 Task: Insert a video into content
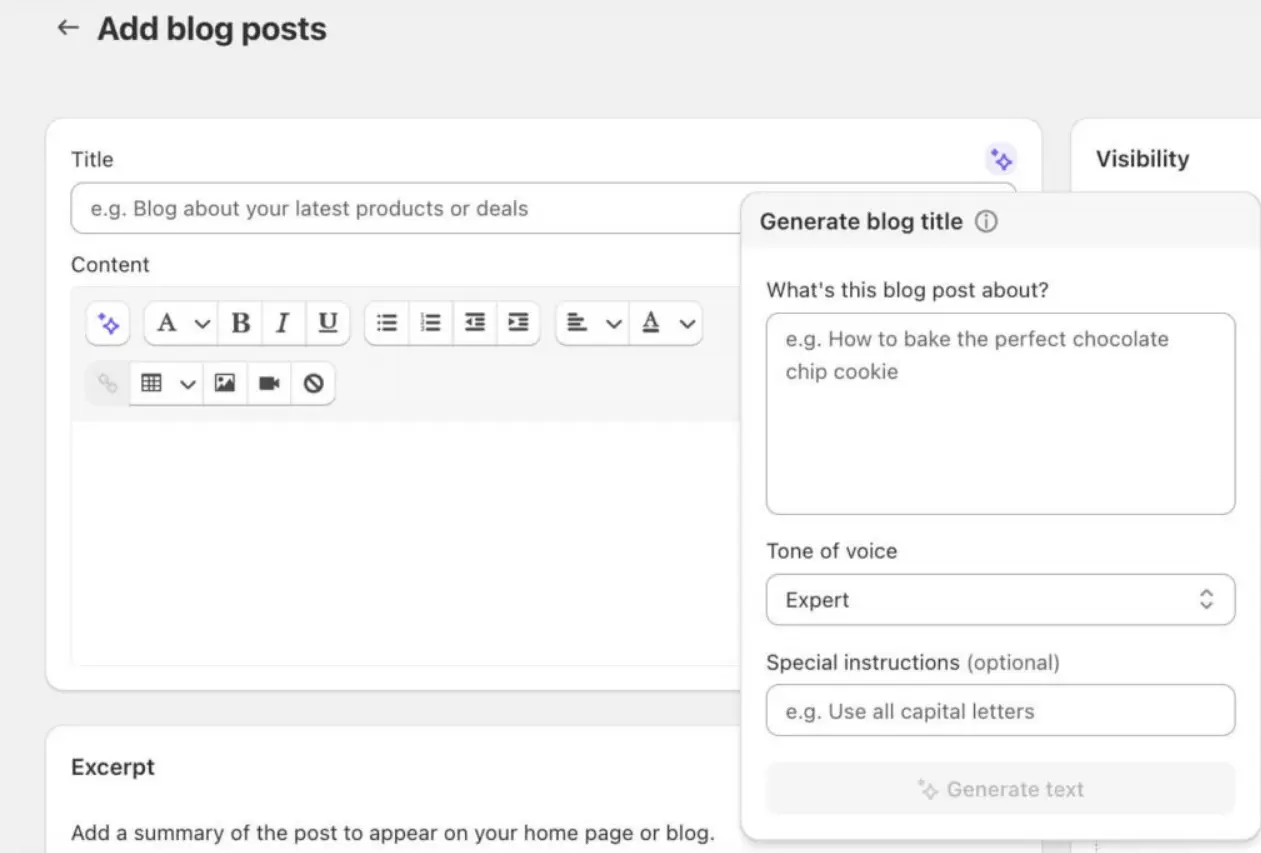pos(269,383)
